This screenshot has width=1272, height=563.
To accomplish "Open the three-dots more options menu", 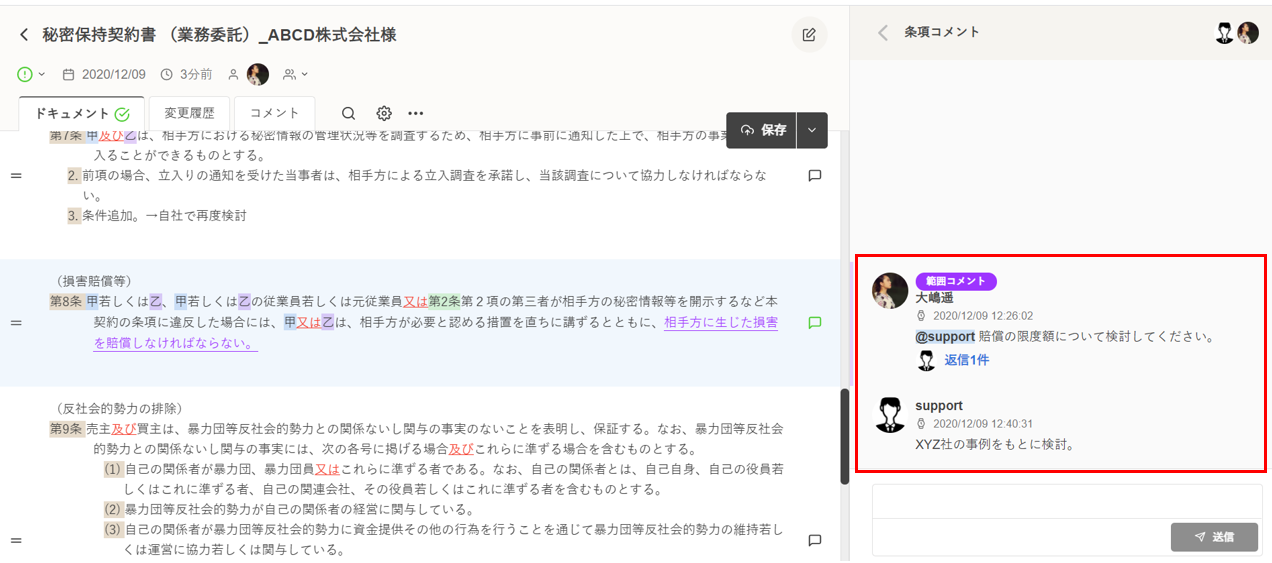I will [416, 114].
